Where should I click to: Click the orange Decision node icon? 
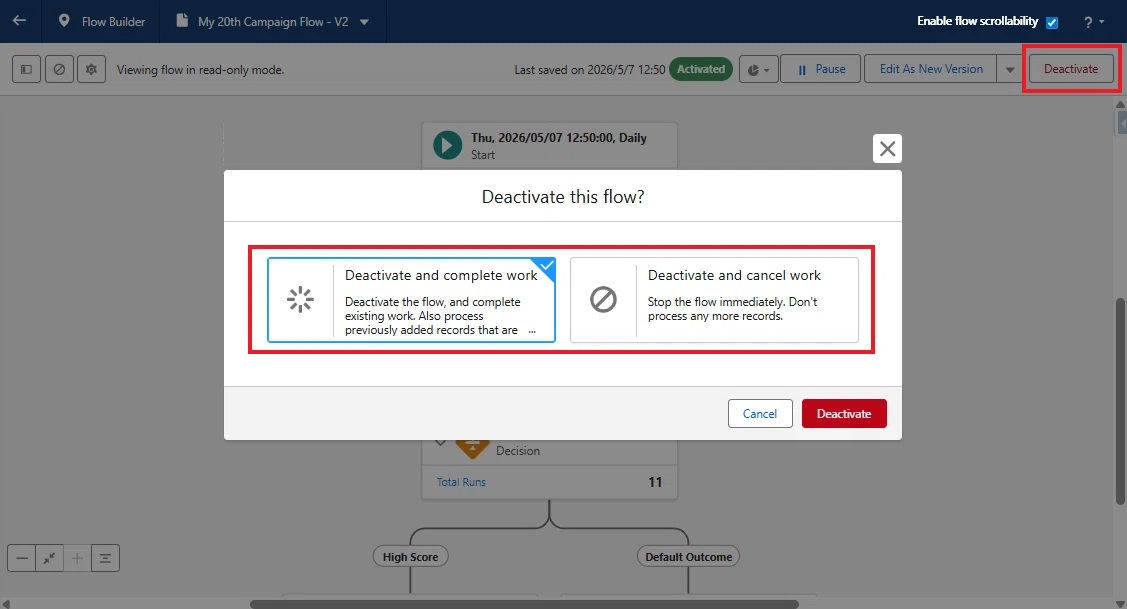pyautogui.click(x=472, y=448)
